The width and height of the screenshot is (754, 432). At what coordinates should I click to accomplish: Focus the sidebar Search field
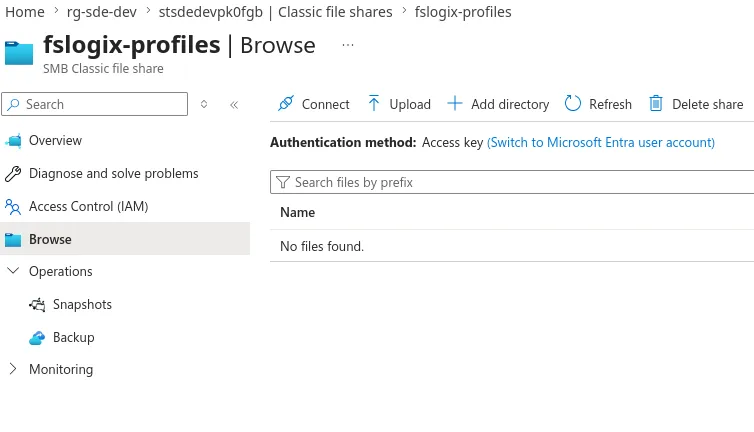pos(94,104)
